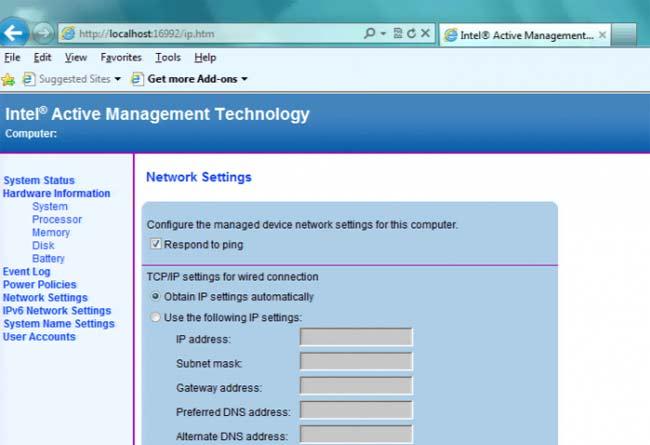Open the IPv6 Network Settings link
Image resolution: width=650 pixels, height=445 pixels.
tap(57, 311)
